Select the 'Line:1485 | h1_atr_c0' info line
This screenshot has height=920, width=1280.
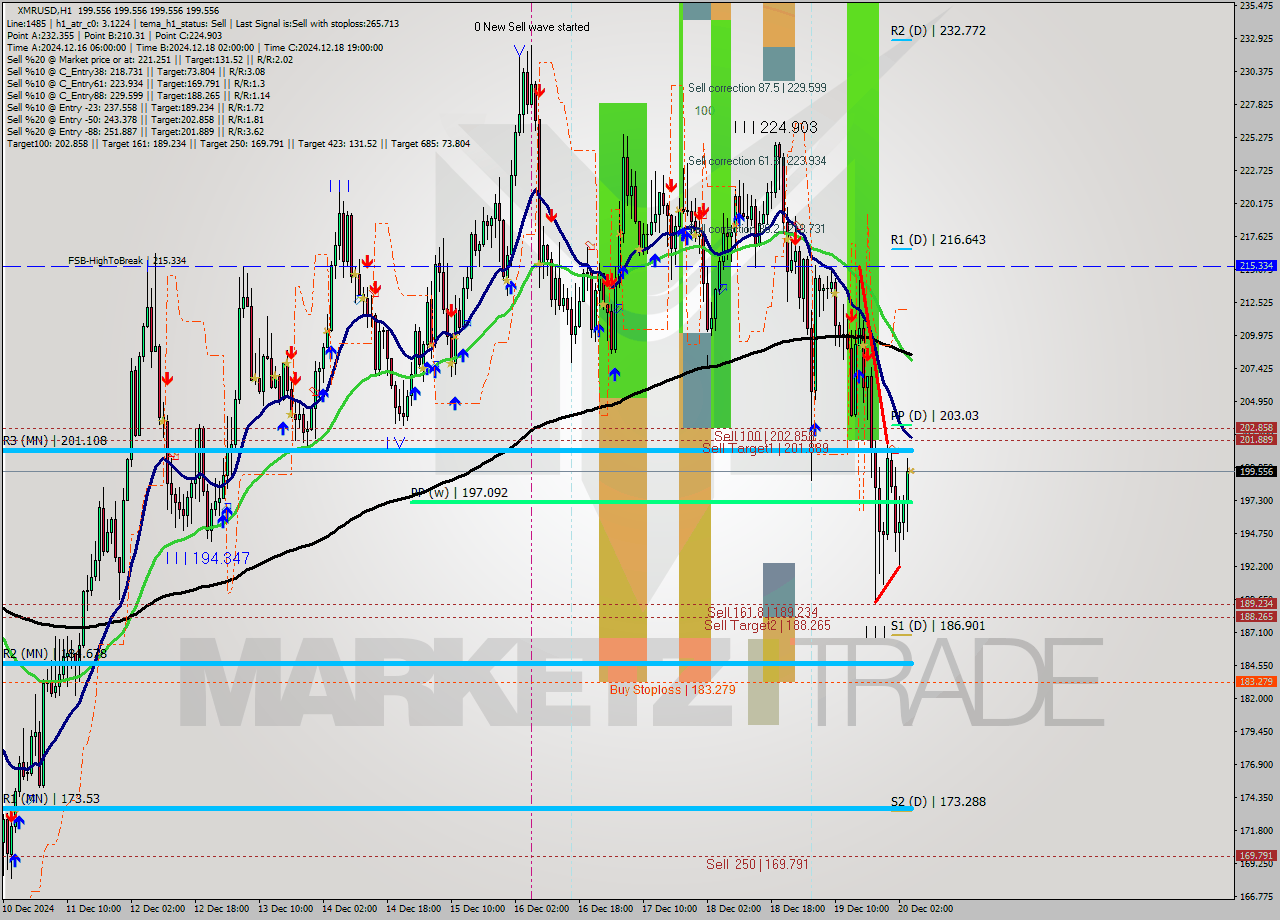pos(203,24)
